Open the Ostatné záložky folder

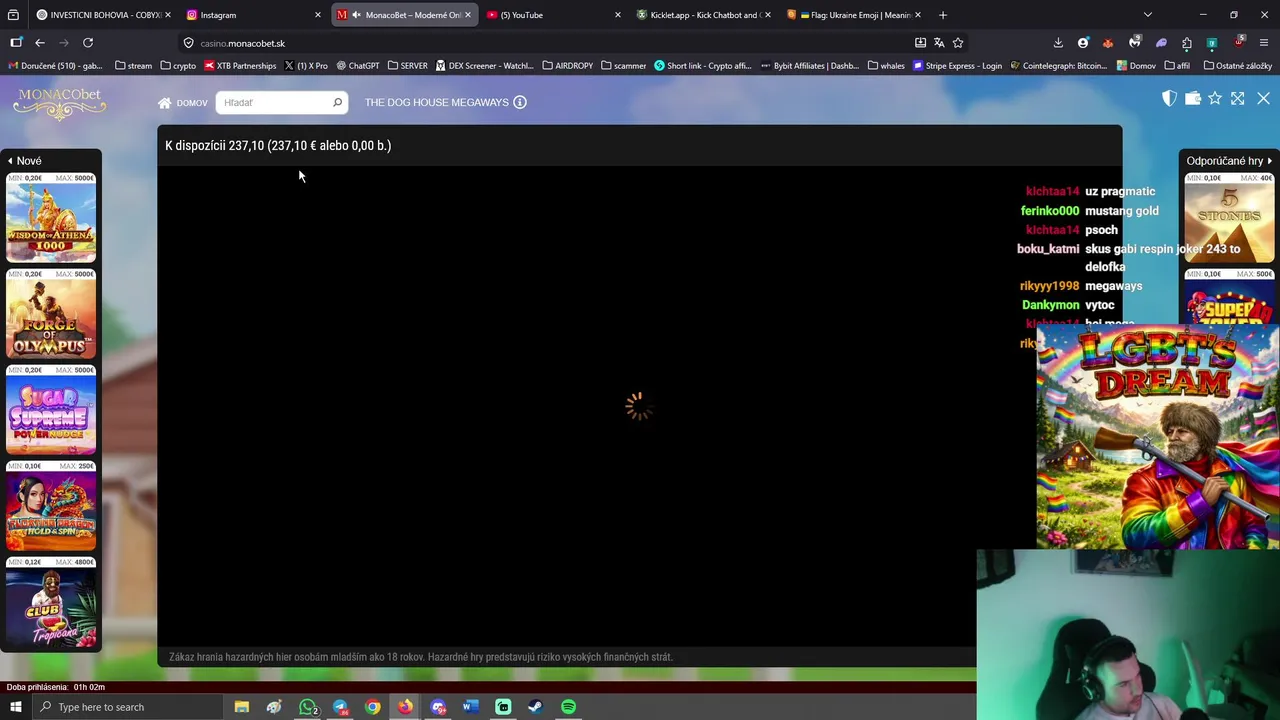(x=1238, y=66)
